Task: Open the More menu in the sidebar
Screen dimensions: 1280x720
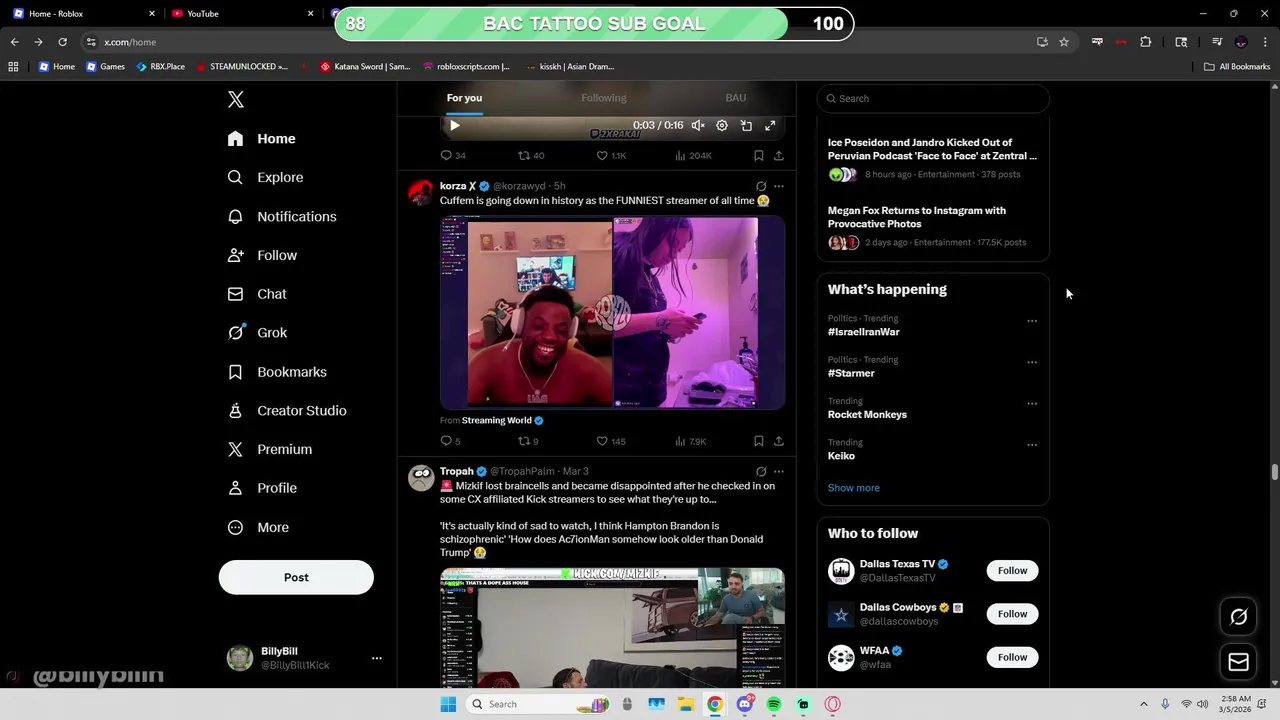Action: point(258,527)
